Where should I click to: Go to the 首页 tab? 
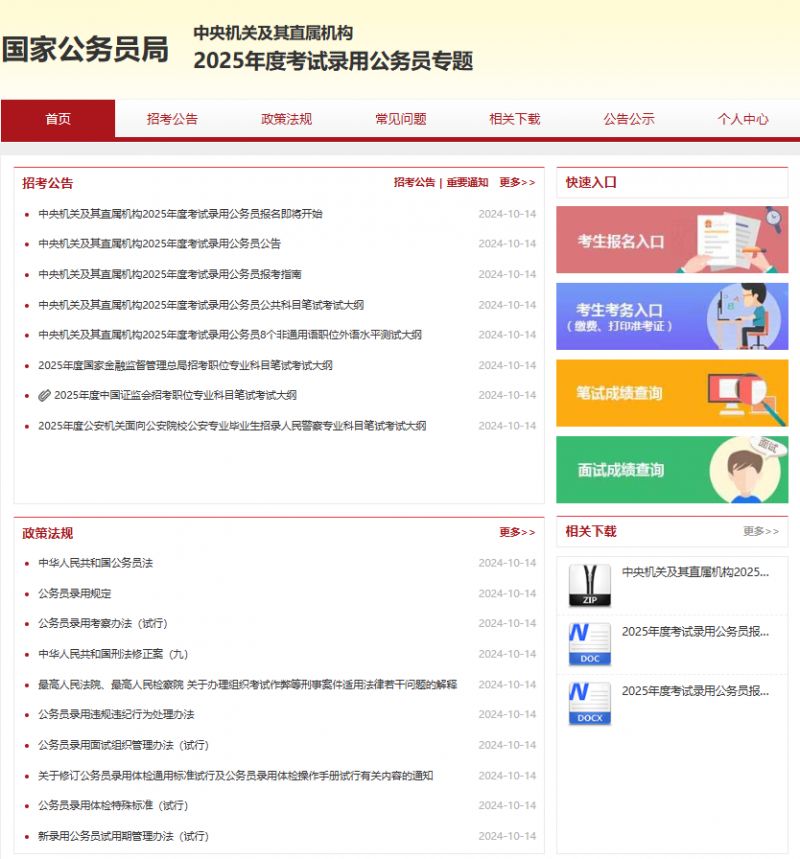click(x=58, y=119)
